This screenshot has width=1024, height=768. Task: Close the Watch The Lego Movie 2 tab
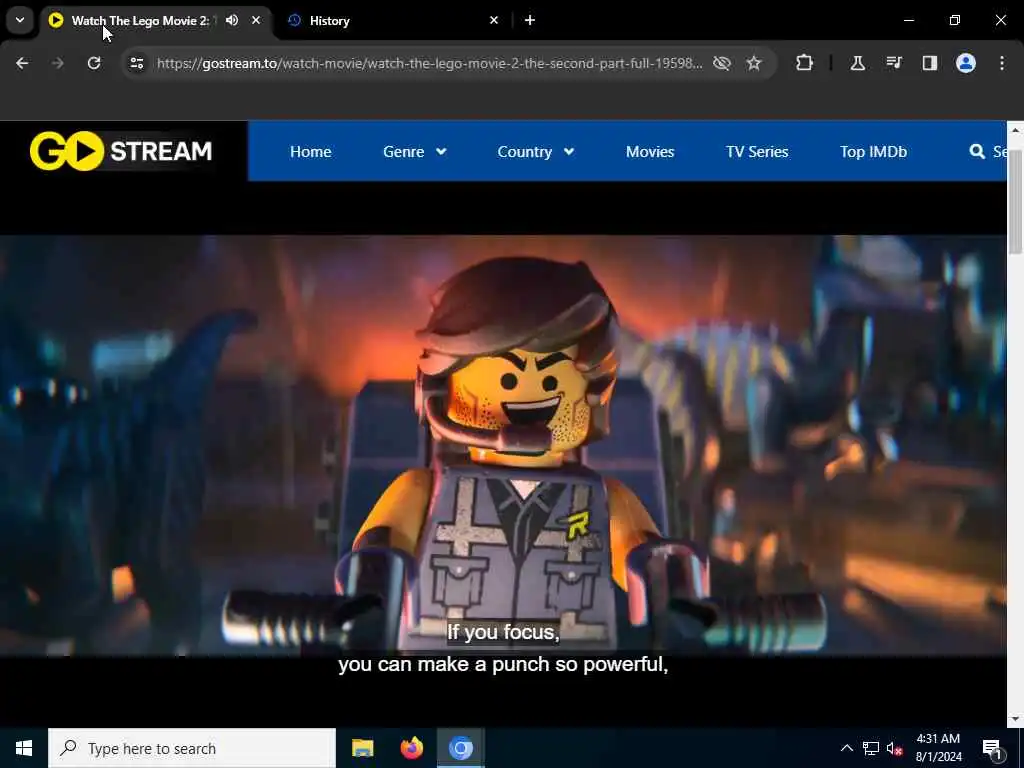256,20
